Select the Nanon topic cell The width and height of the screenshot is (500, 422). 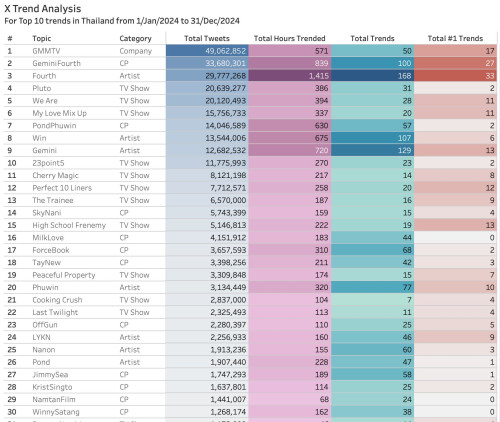44,350
